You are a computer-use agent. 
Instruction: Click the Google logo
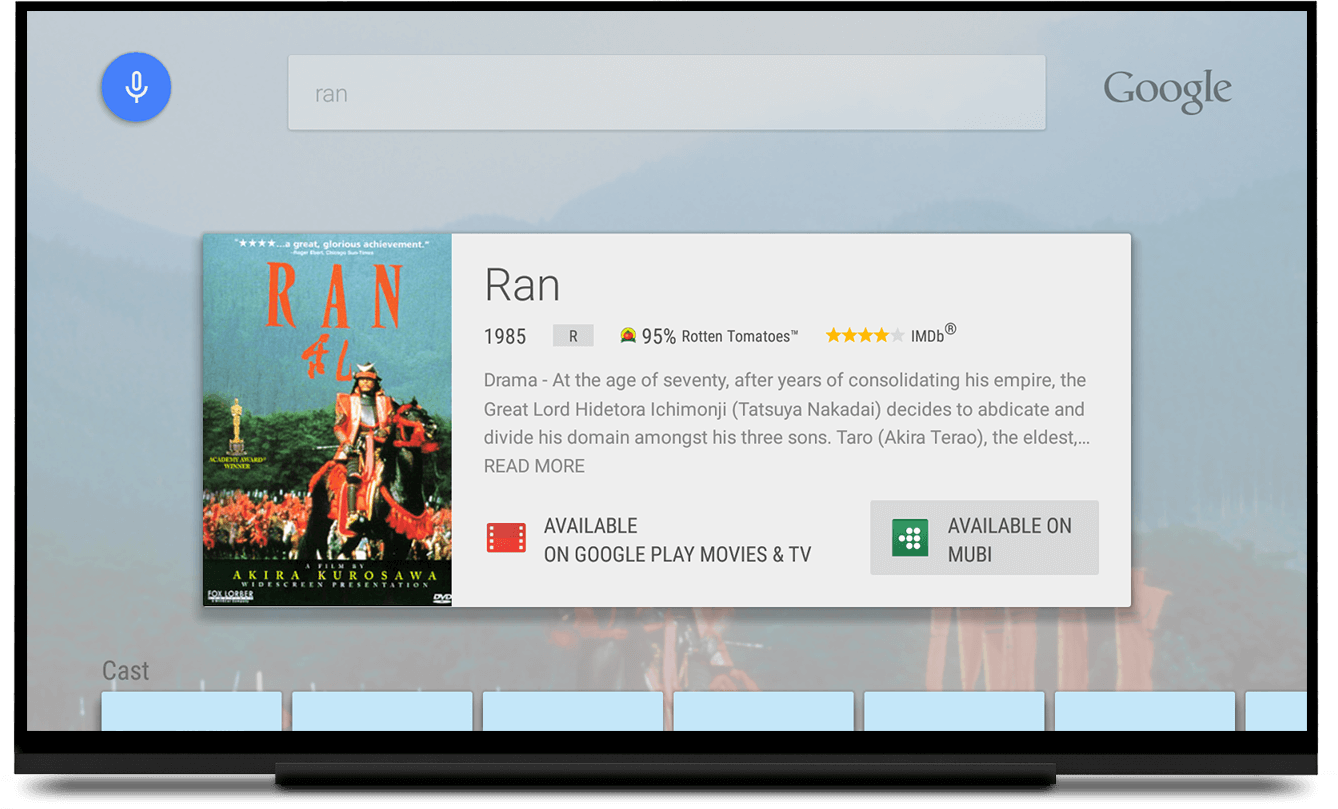[x=1167, y=92]
